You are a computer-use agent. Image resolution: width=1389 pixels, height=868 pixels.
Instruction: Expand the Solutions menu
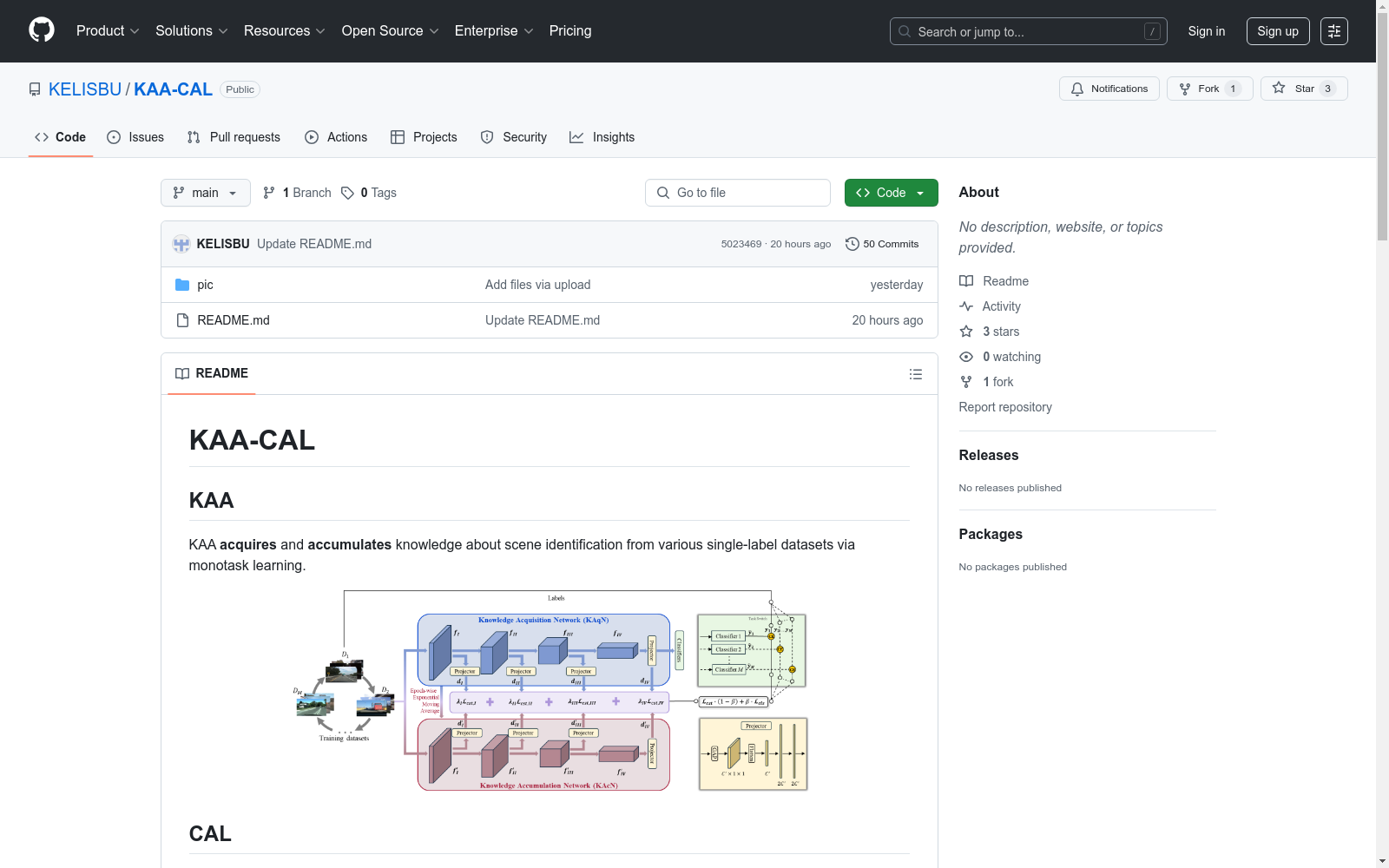pos(192,31)
